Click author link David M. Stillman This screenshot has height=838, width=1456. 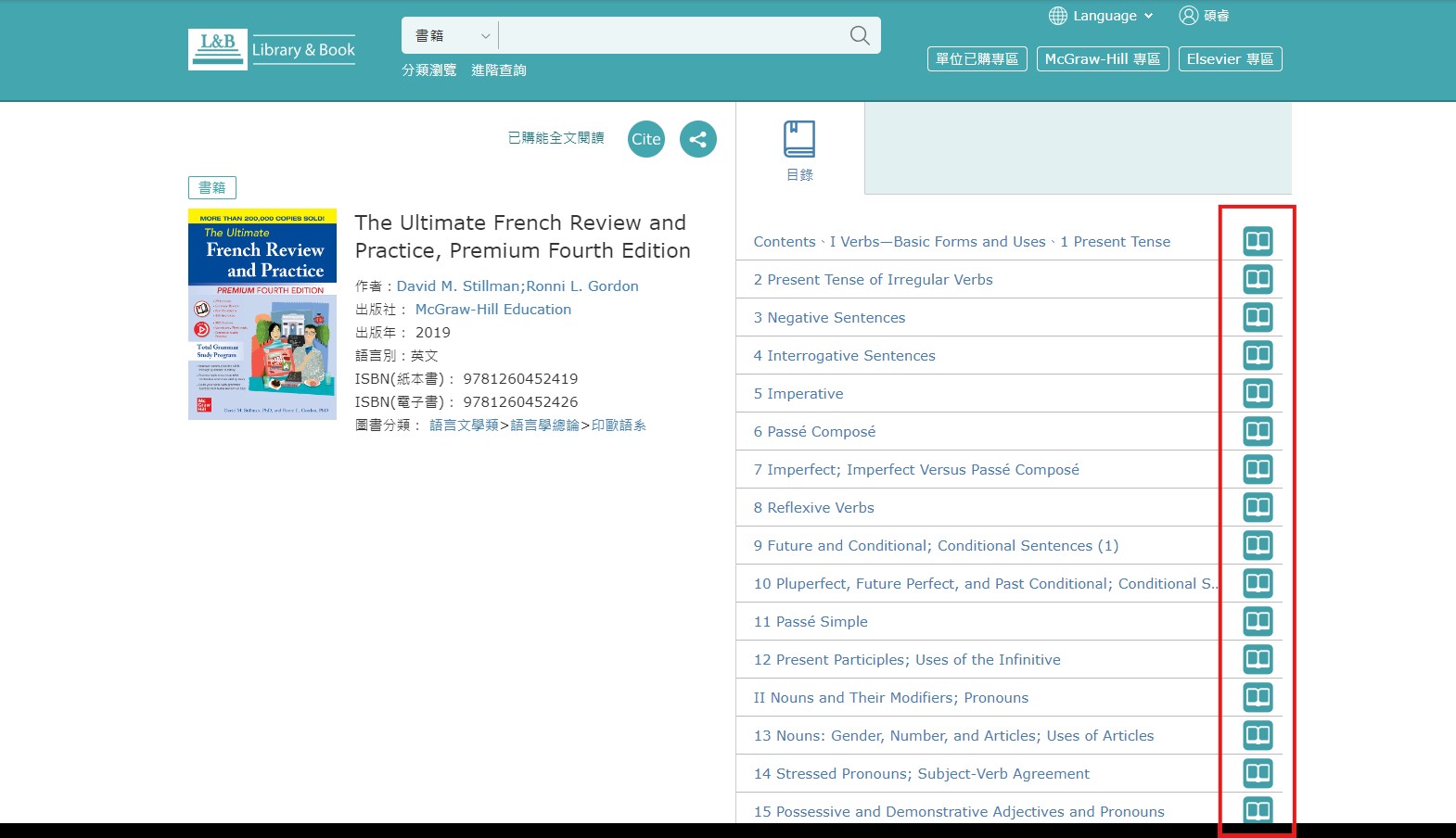point(458,286)
